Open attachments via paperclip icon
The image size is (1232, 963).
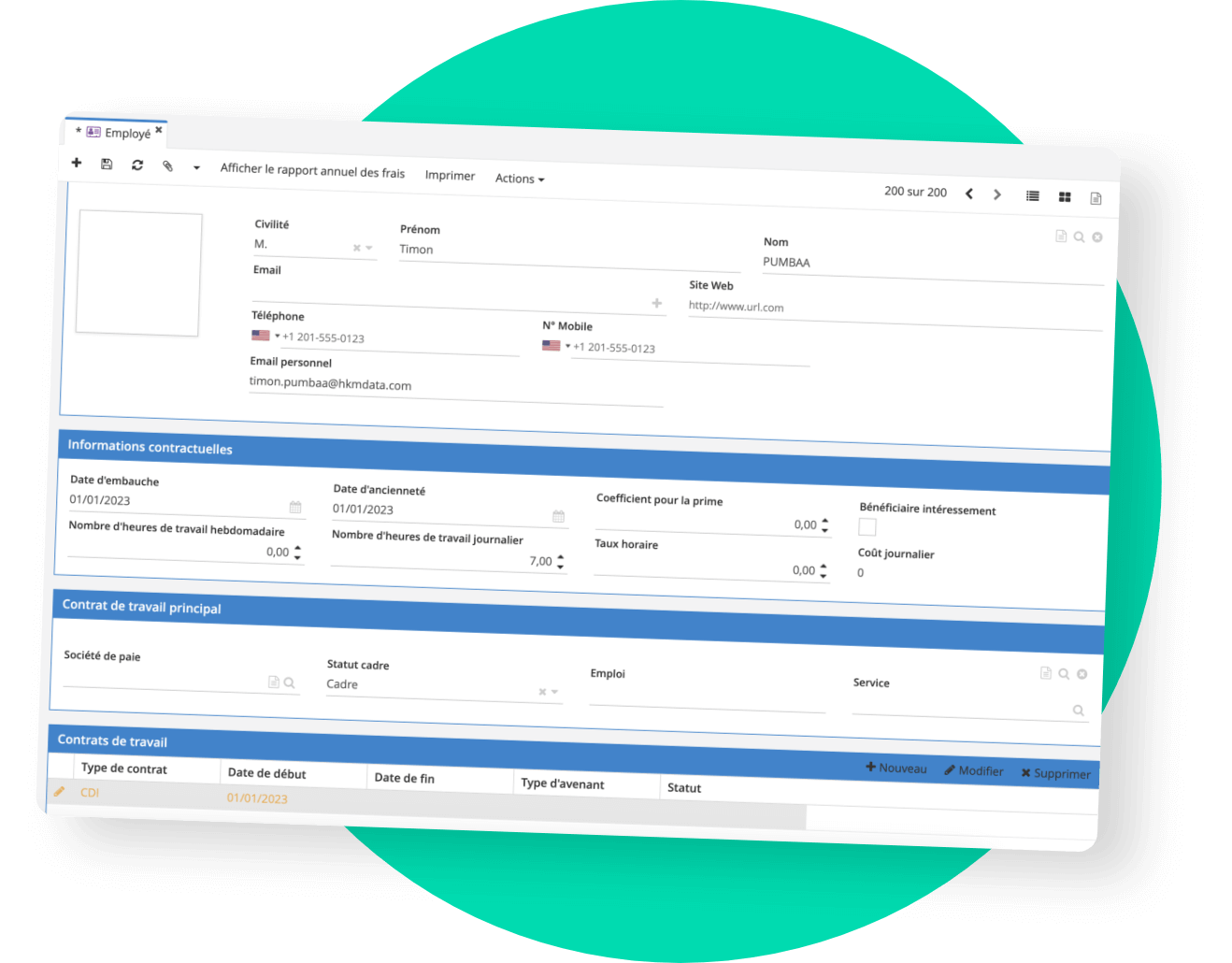tap(167, 165)
